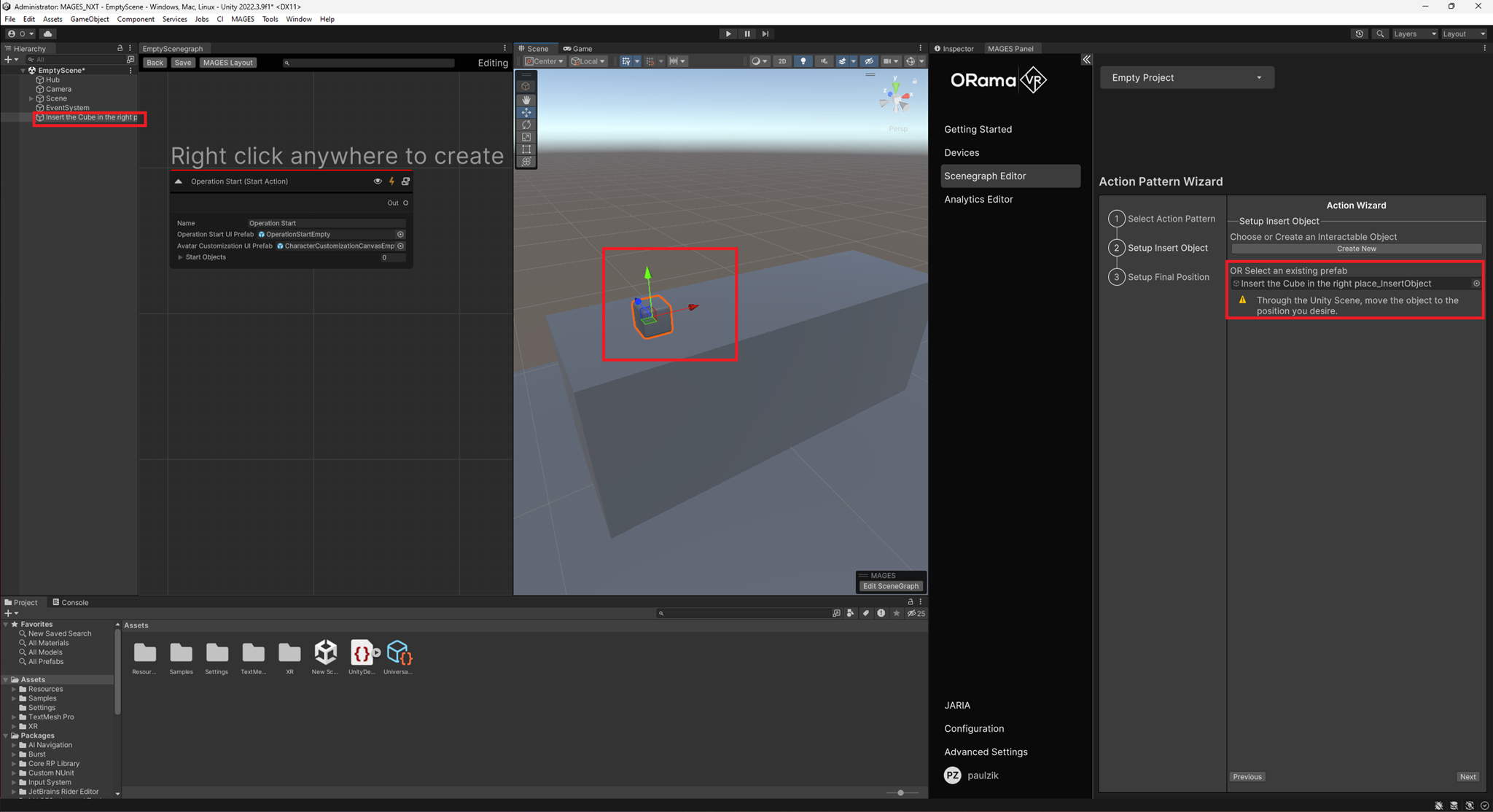Click Save in the scenegraph editor
The image size is (1493, 812).
point(182,63)
